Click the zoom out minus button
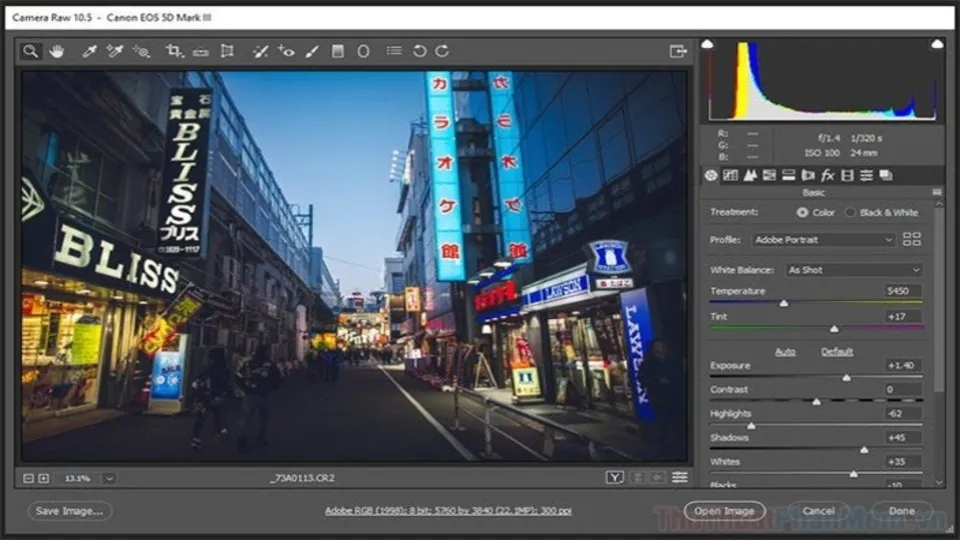 (29, 478)
